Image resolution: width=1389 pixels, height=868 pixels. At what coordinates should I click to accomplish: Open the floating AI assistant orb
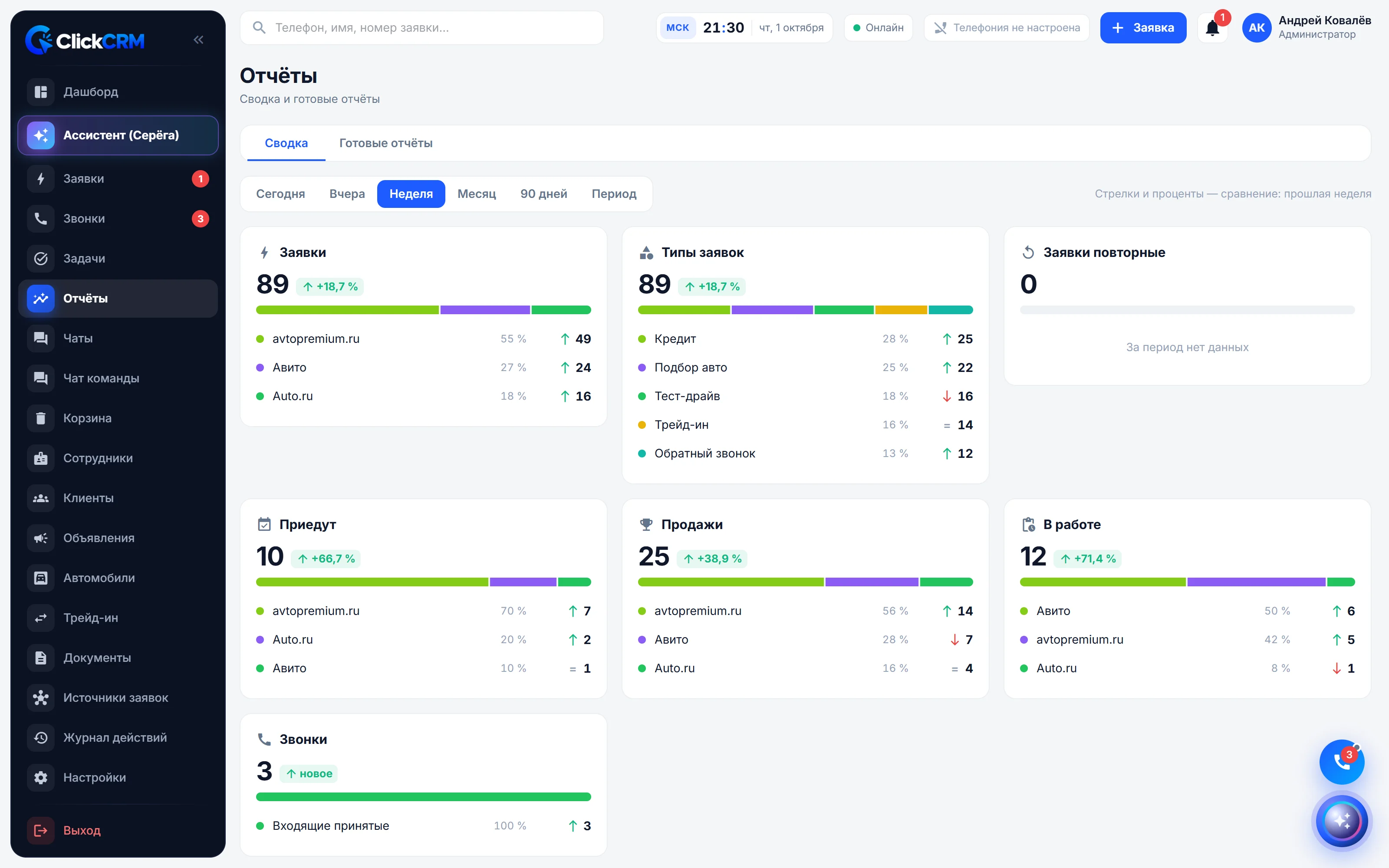1341,821
